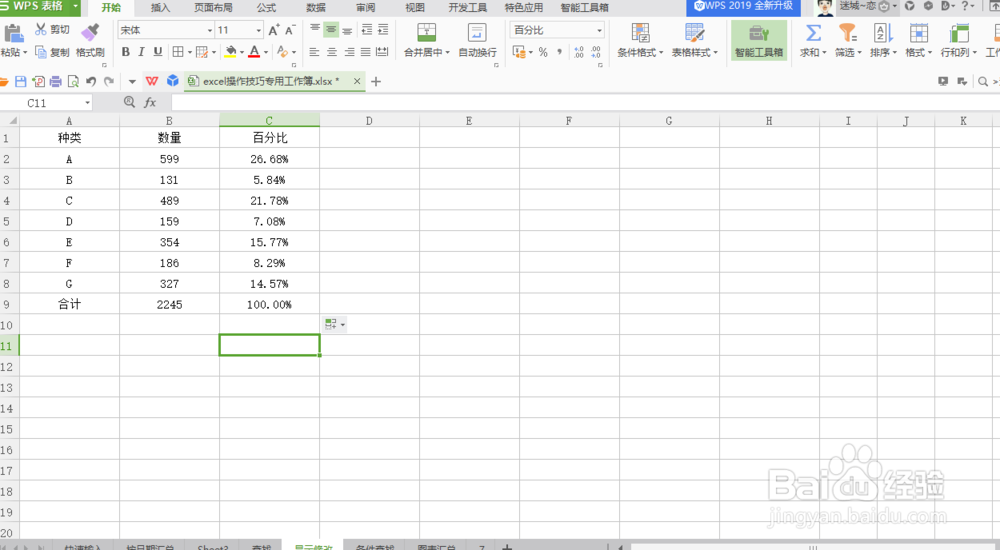Click the fill color bucket icon
This screenshot has width=1000, height=550.
coord(231,52)
